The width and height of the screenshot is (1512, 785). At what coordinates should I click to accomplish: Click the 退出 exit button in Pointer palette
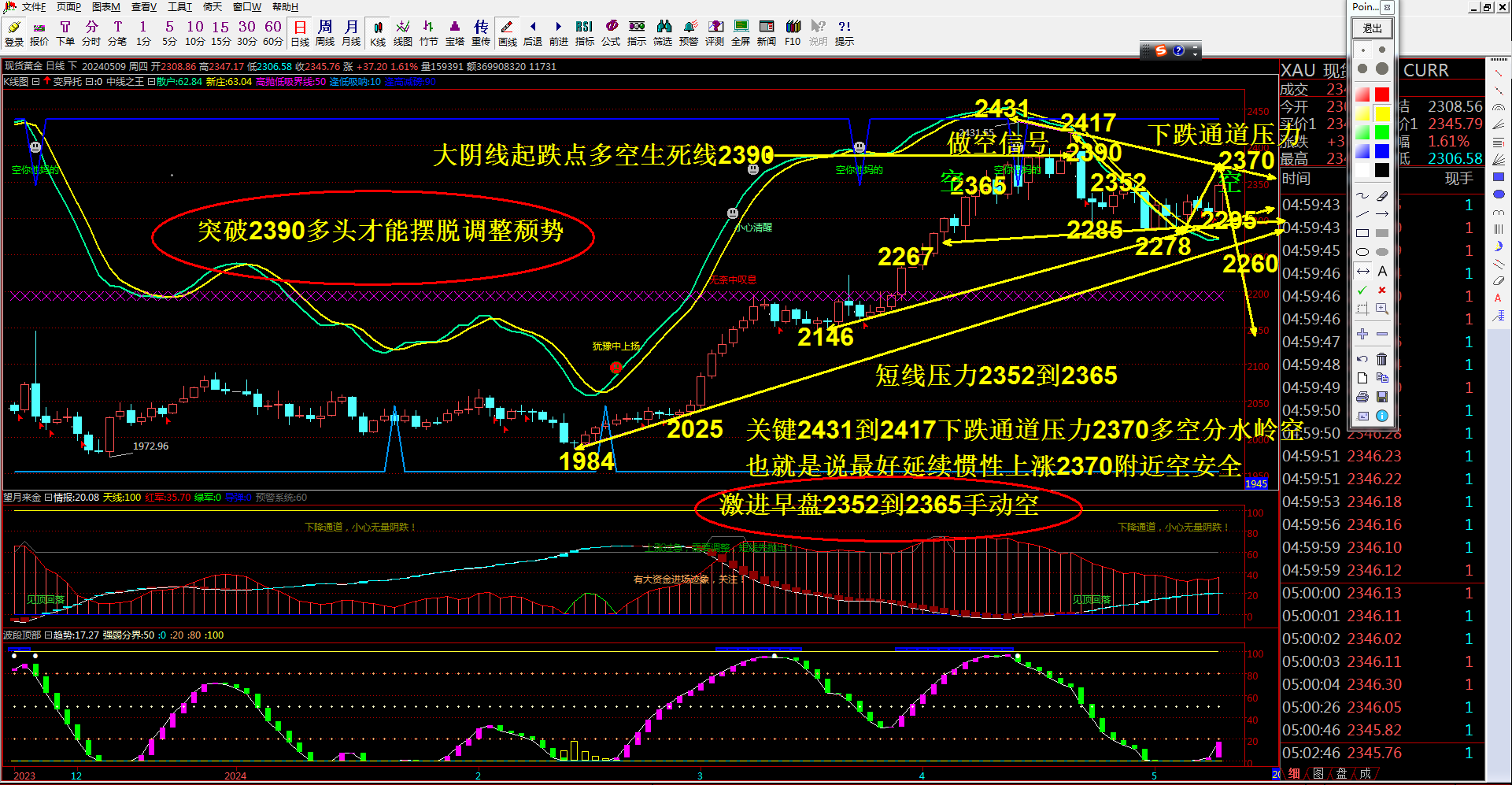point(1373,28)
